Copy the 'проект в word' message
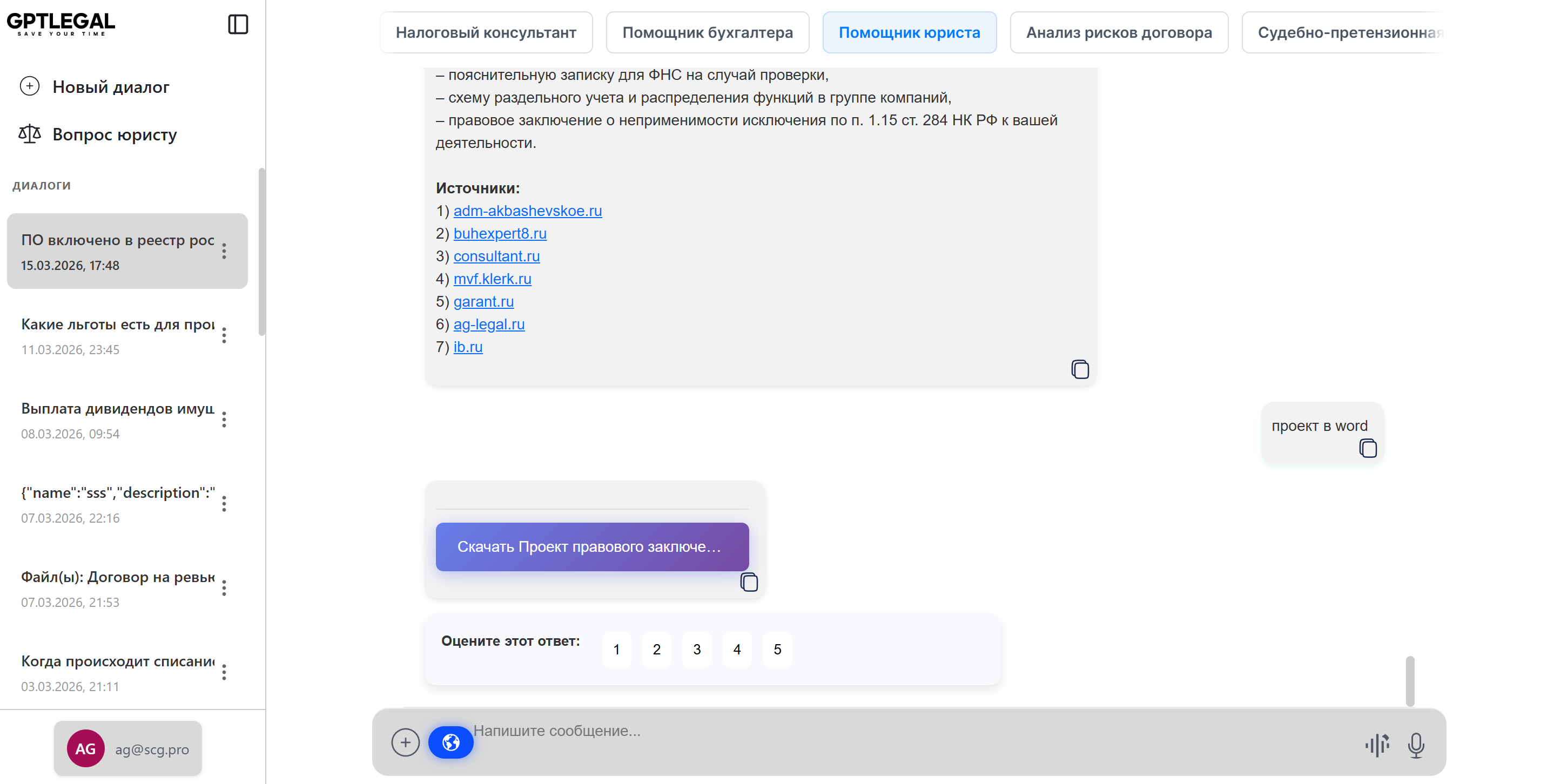This screenshot has width=1547, height=784. tap(1368, 449)
